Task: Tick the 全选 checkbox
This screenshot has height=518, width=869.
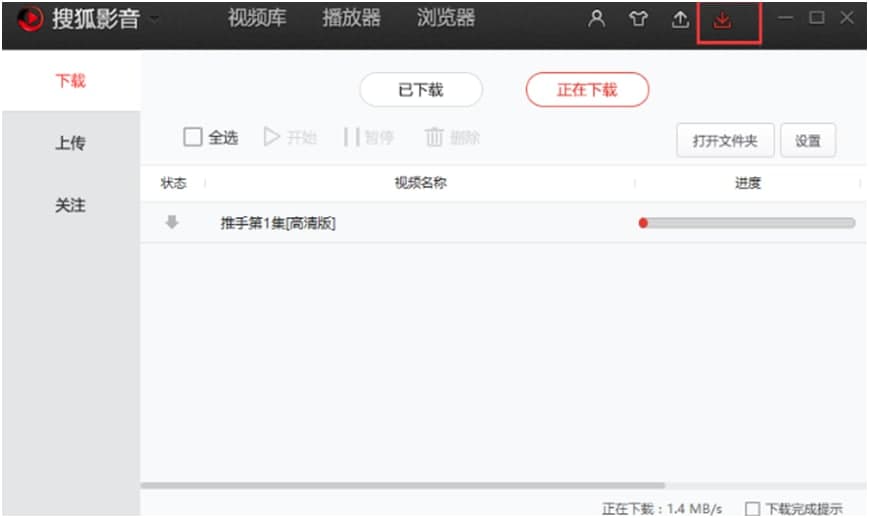Action: click(x=192, y=136)
